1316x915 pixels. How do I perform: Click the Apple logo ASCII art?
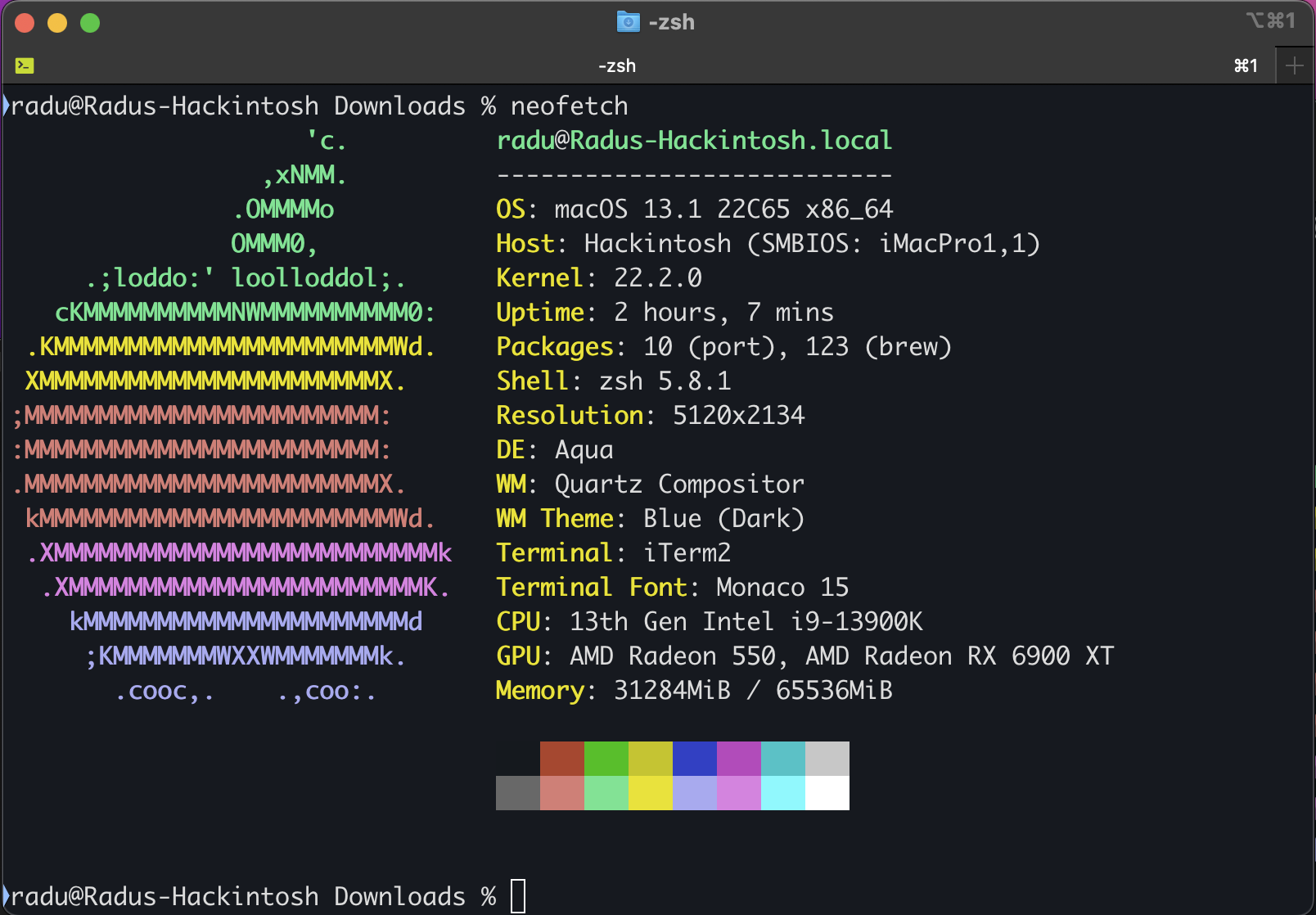232,416
